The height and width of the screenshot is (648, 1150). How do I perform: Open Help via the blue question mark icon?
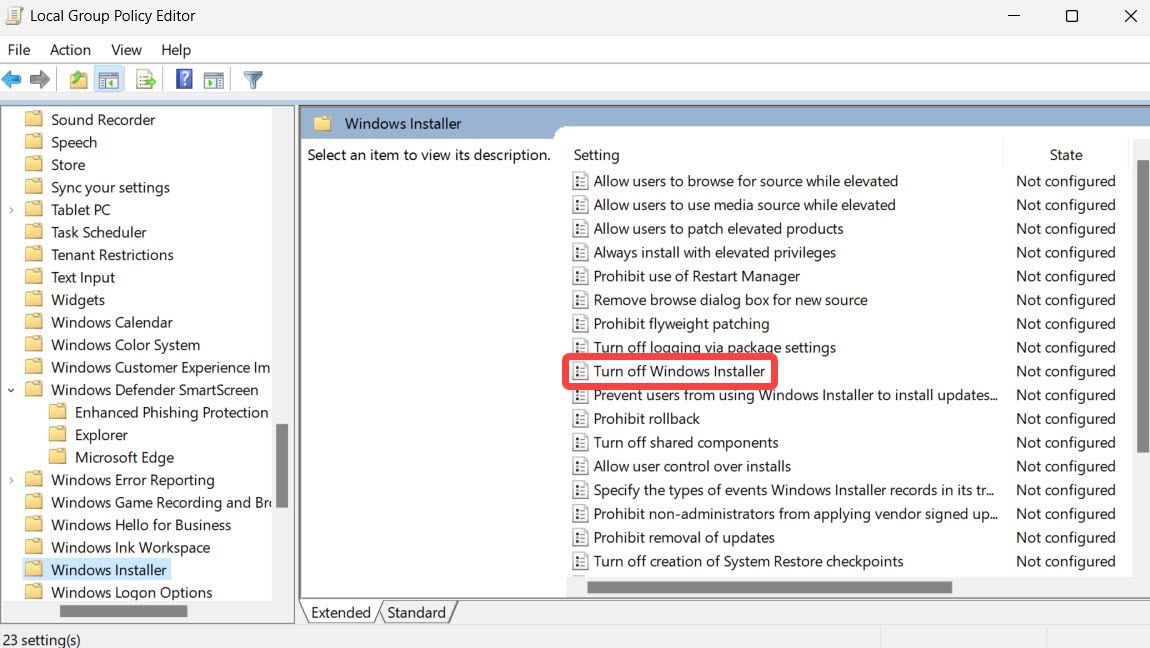tap(184, 80)
